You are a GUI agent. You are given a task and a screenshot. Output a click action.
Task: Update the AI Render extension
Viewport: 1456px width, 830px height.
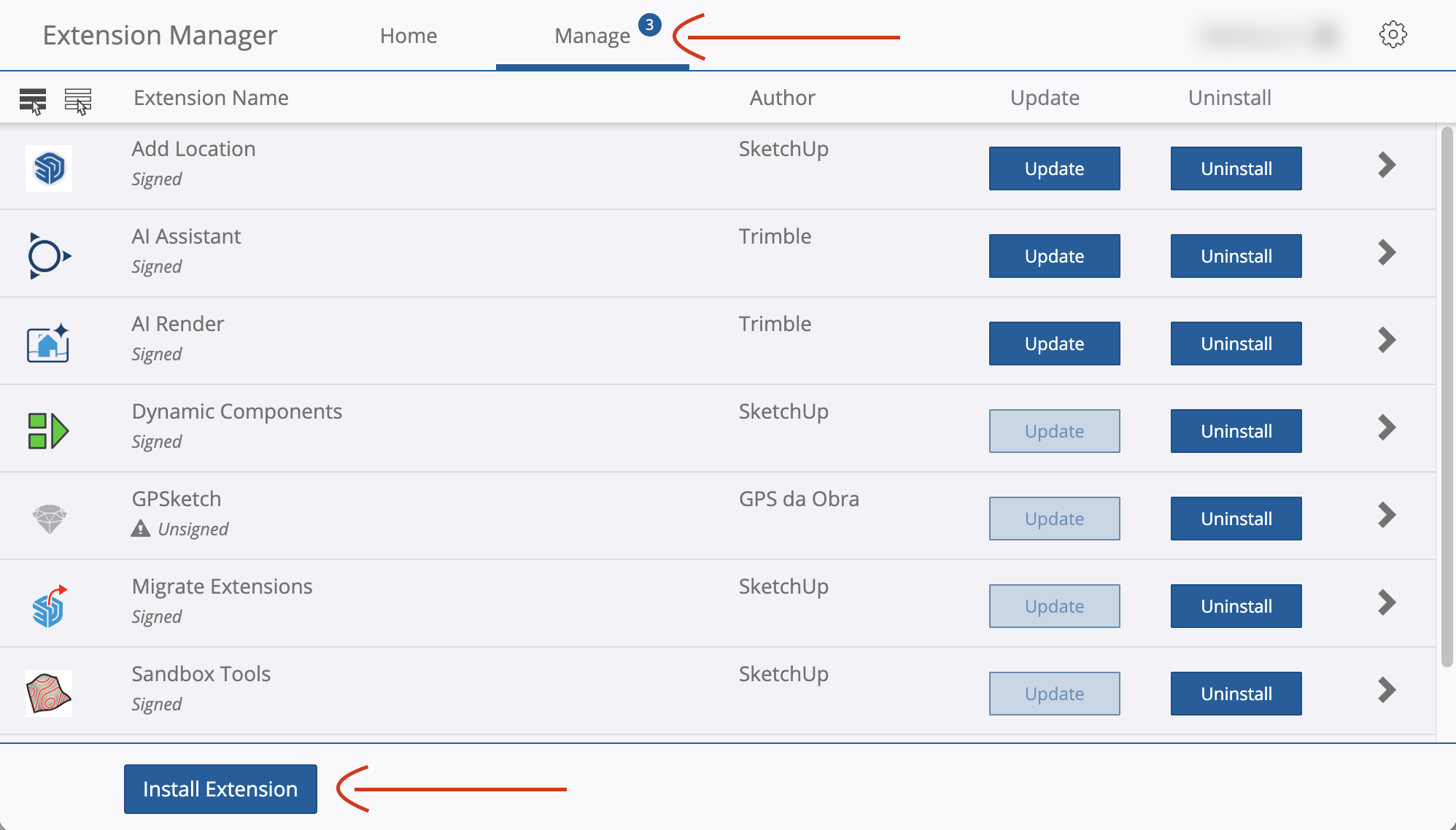pyautogui.click(x=1054, y=344)
